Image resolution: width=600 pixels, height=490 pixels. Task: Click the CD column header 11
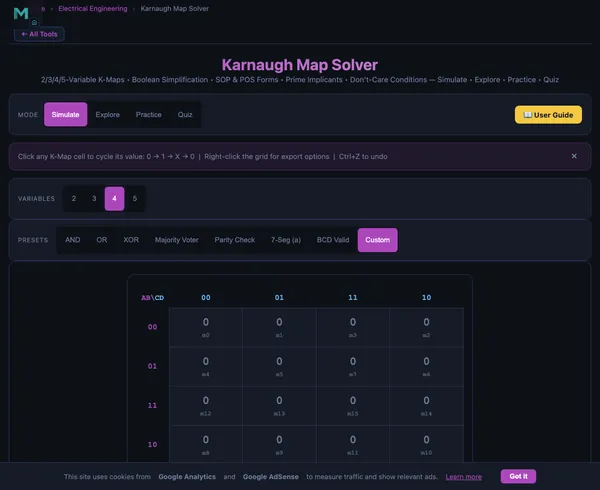[x=353, y=298]
